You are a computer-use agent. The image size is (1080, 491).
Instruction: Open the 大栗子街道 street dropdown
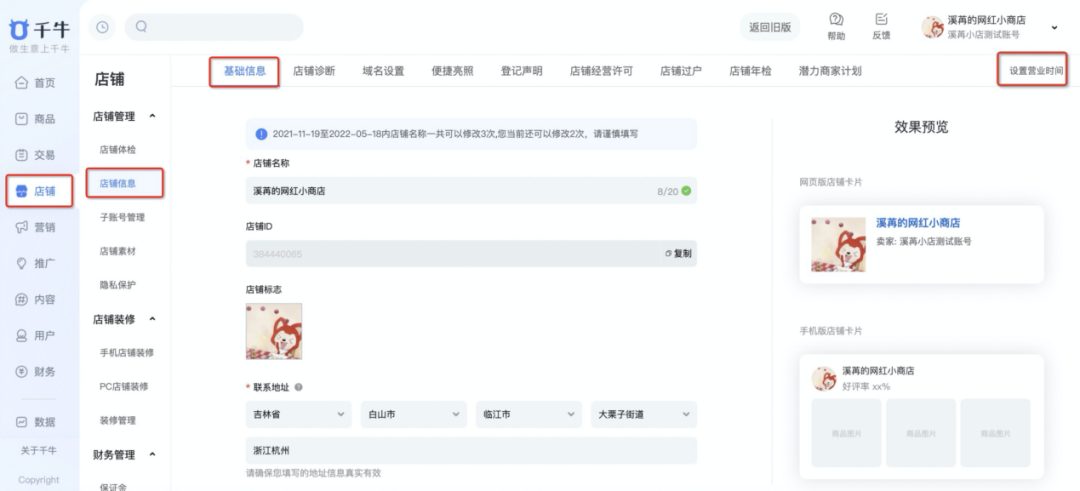[643, 415]
